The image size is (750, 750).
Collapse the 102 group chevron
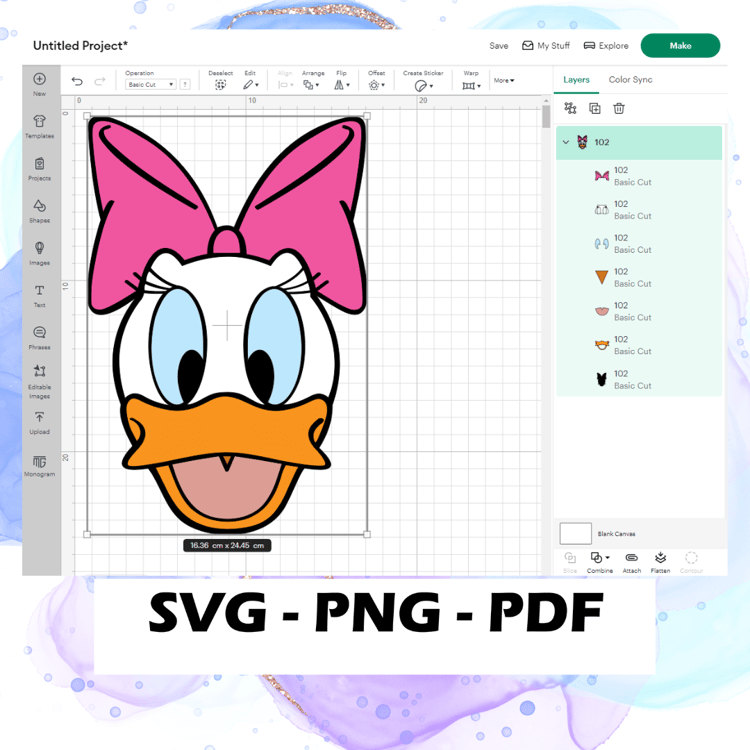(566, 142)
